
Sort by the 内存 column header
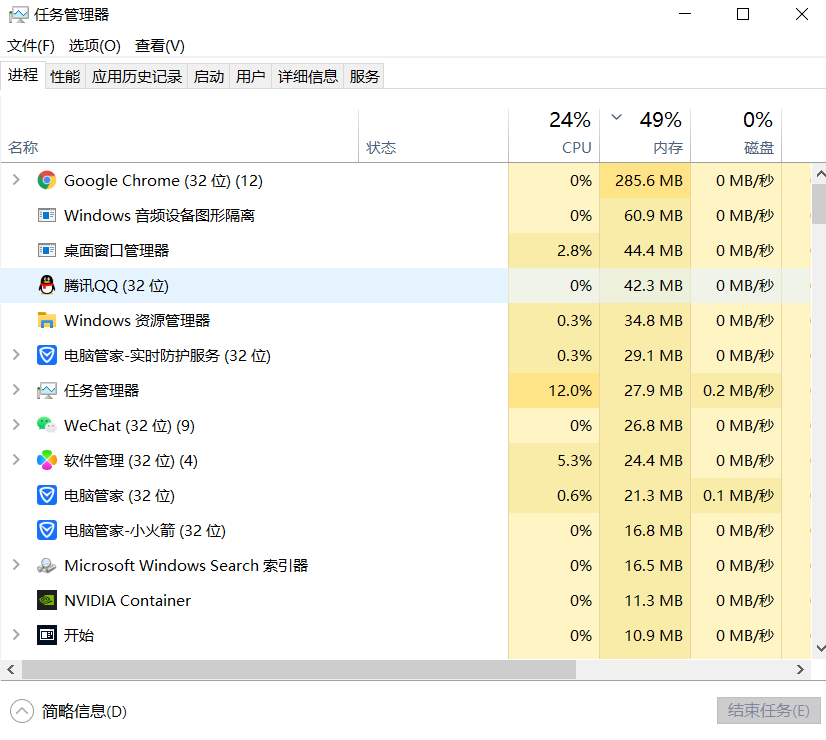click(645, 135)
